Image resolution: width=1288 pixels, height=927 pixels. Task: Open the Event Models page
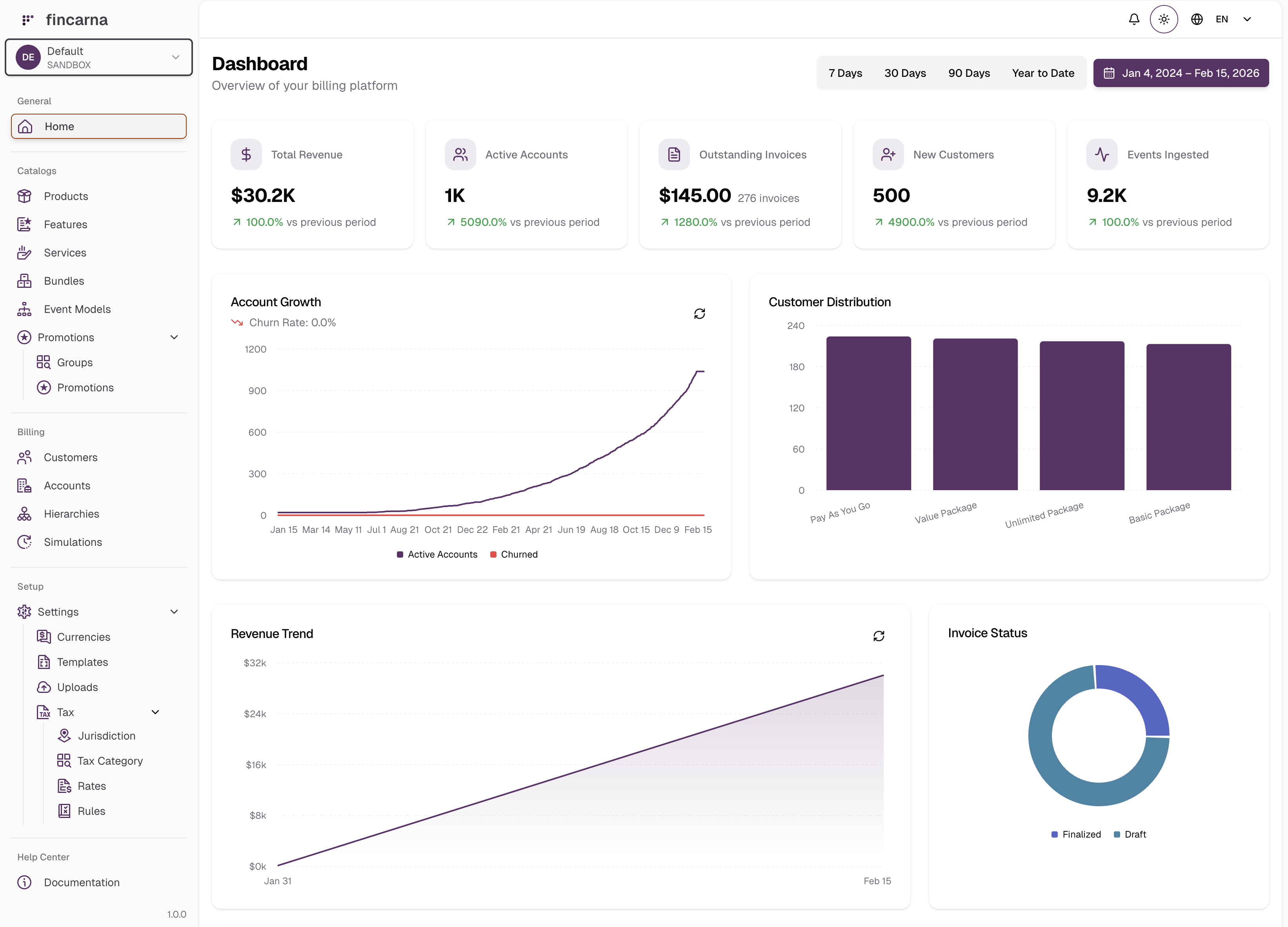pos(77,309)
